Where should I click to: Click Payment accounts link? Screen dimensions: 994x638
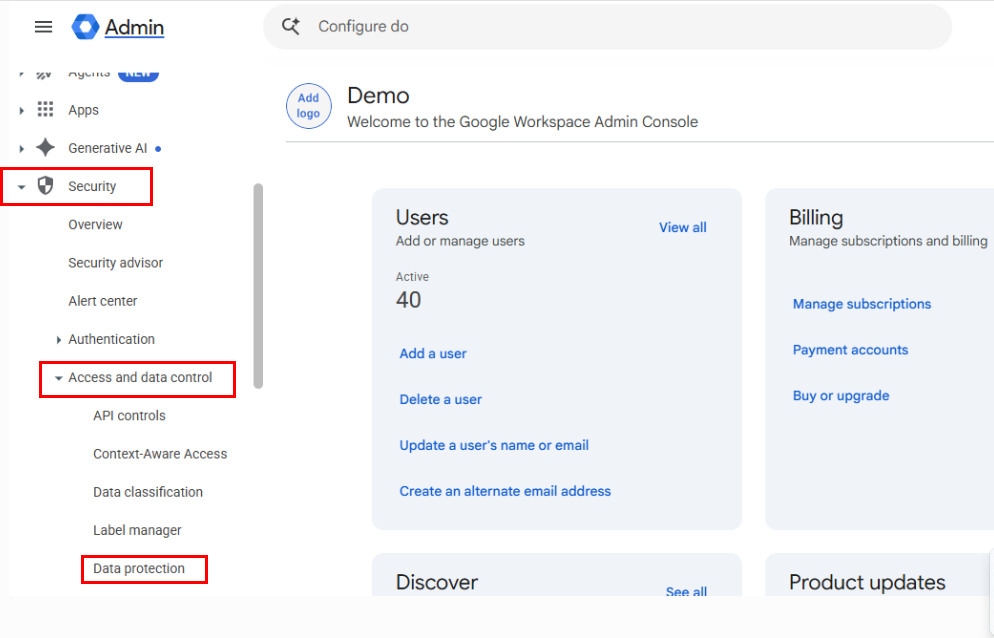(x=850, y=349)
